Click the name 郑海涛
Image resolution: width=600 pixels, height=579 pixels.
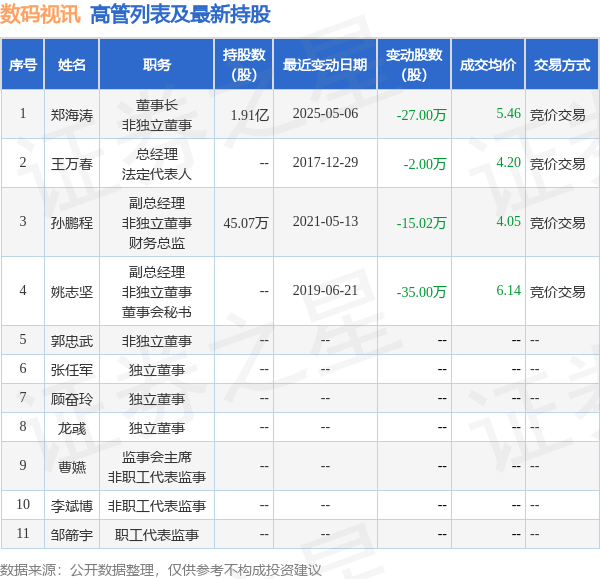72,115
